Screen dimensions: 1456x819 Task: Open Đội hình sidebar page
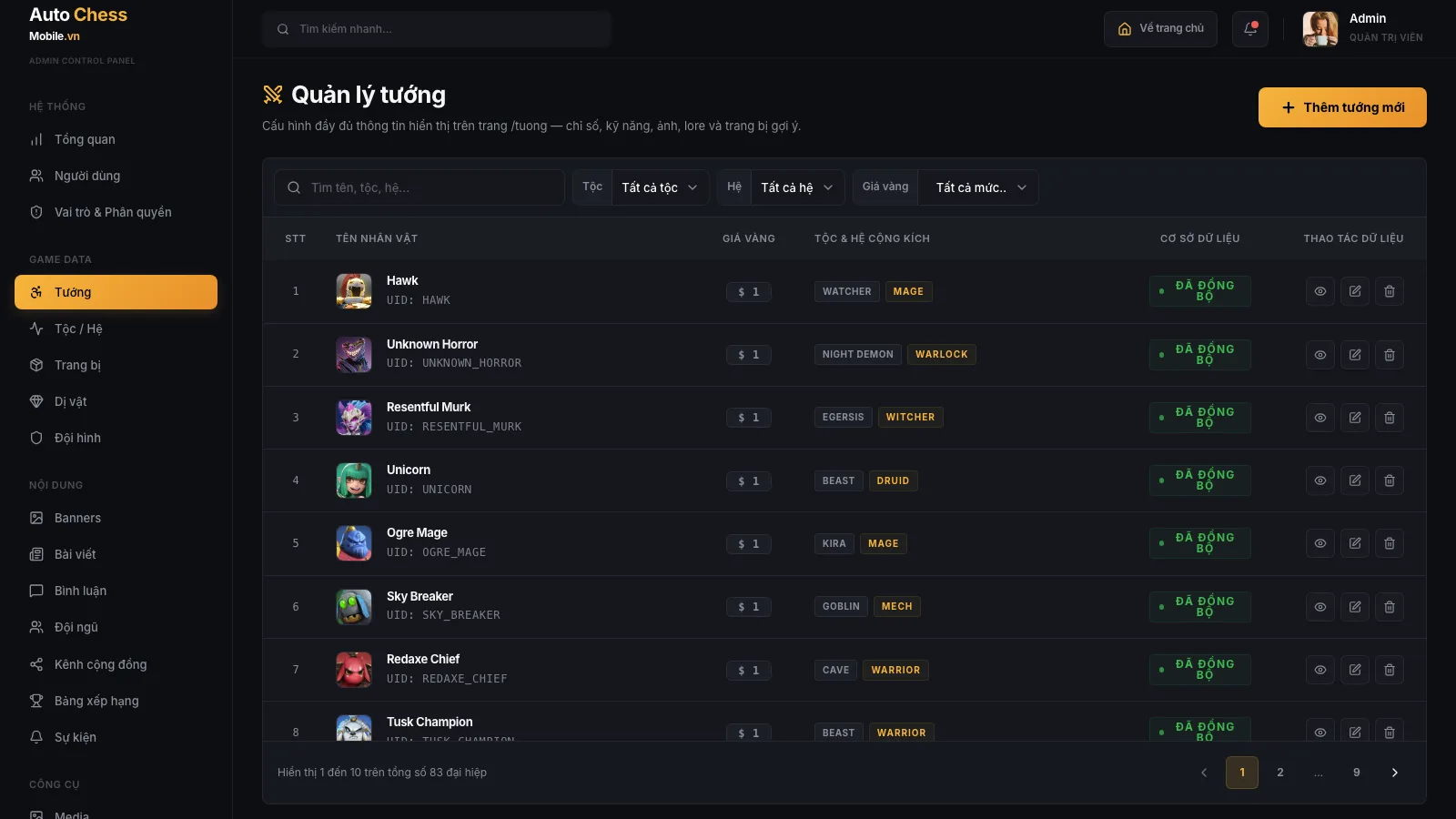pos(116,438)
